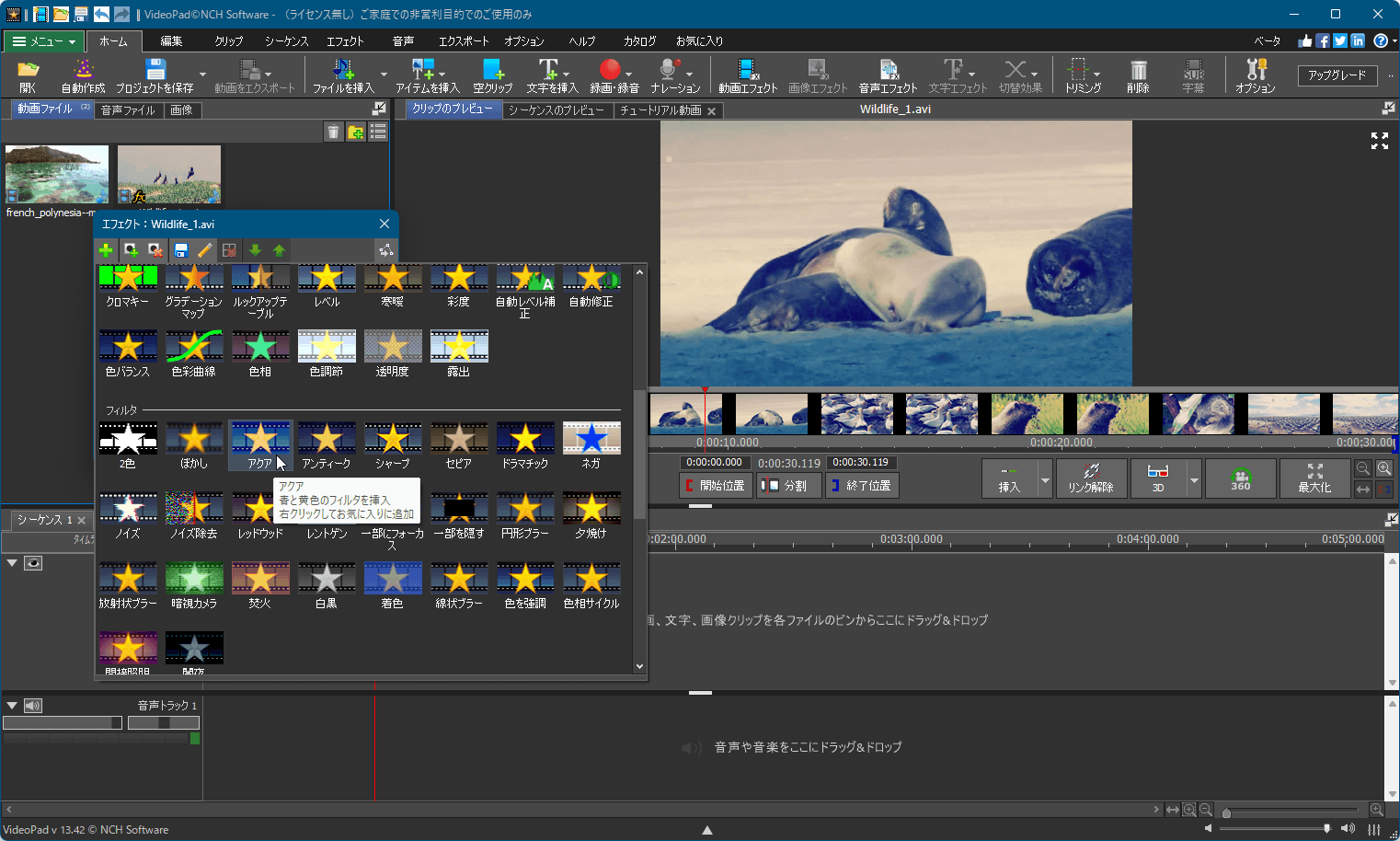Open the ファイルを挿入 dropdown arrow

coord(384,75)
